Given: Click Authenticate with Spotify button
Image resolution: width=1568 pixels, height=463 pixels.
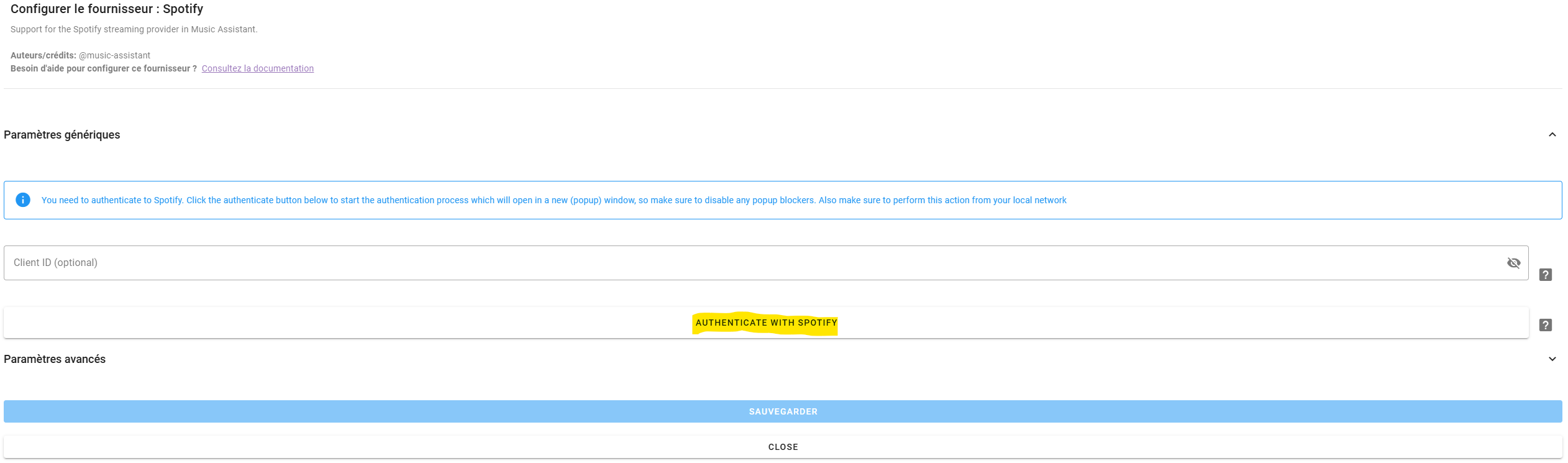Looking at the screenshot, I should tap(766, 323).
